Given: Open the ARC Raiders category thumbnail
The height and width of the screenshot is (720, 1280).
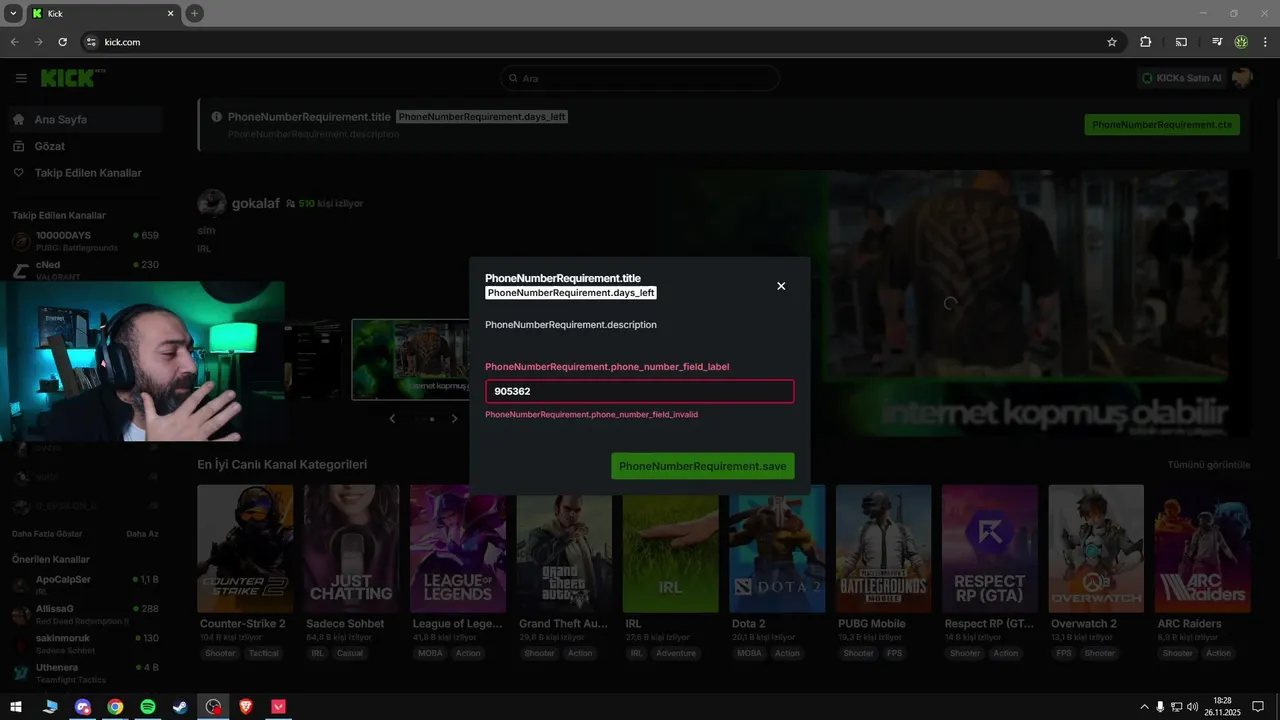Looking at the screenshot, I should 1202,549.
